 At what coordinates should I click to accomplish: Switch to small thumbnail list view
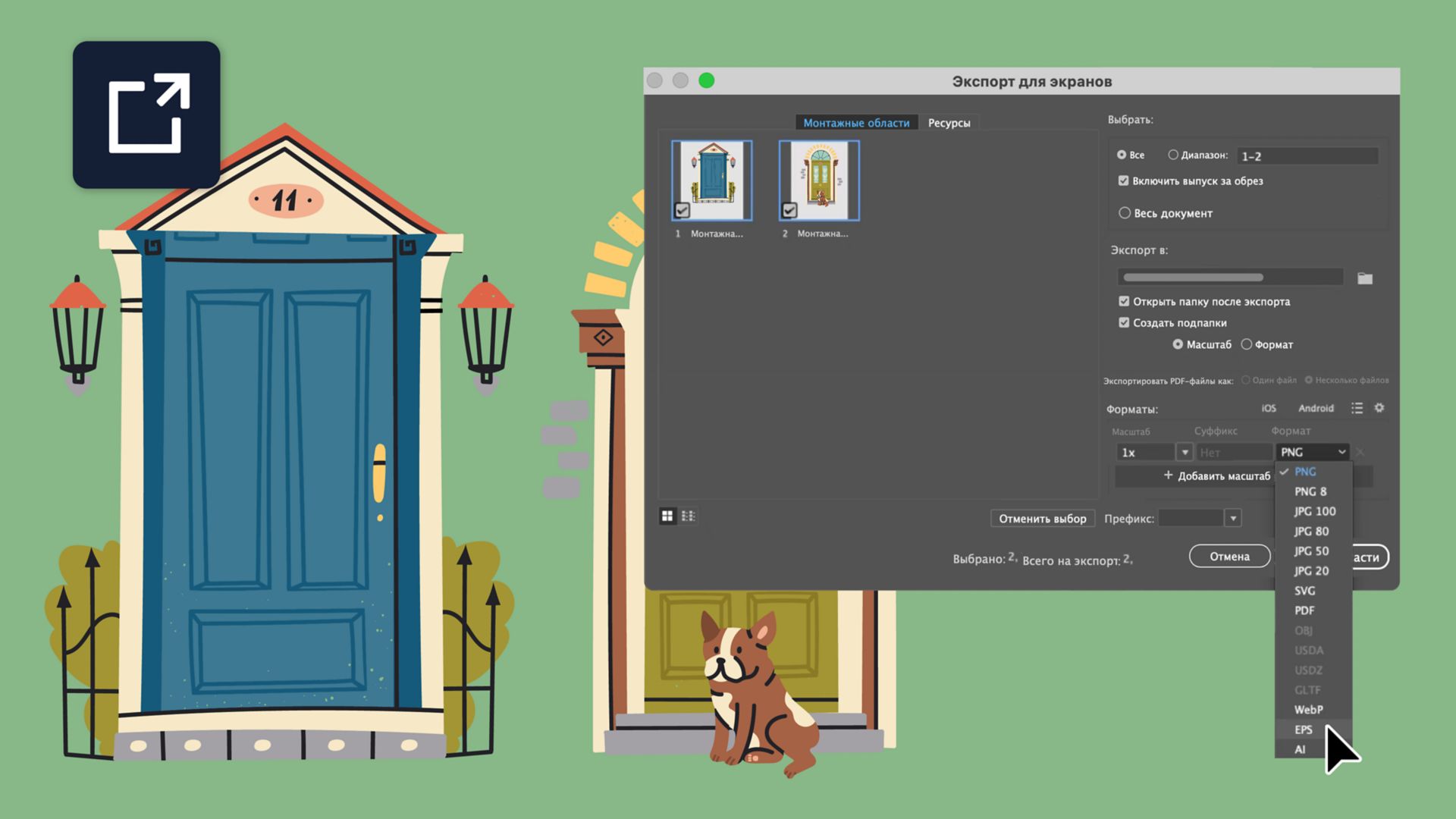tap(688, 516)
